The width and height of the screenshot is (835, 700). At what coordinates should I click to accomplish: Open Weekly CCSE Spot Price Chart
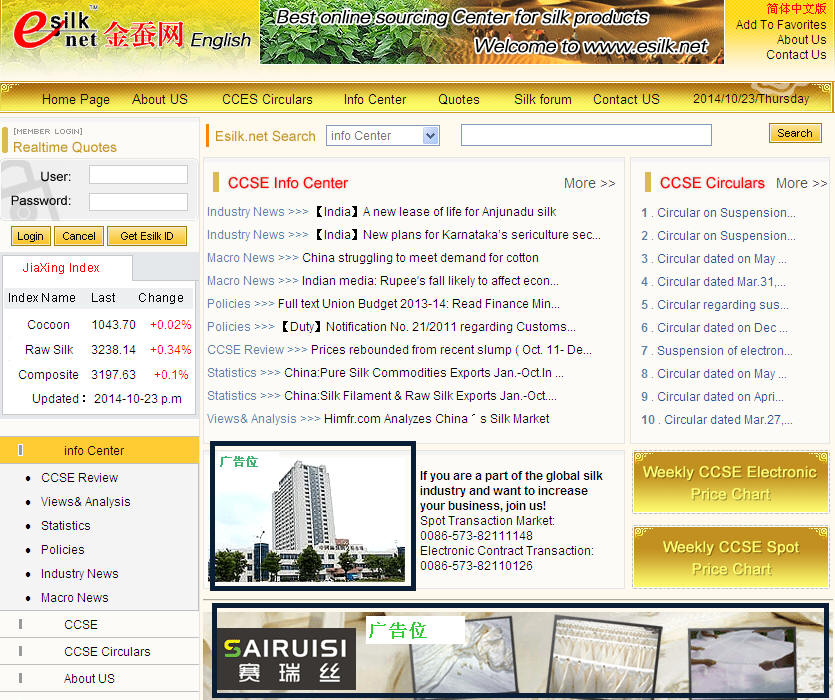730,558
